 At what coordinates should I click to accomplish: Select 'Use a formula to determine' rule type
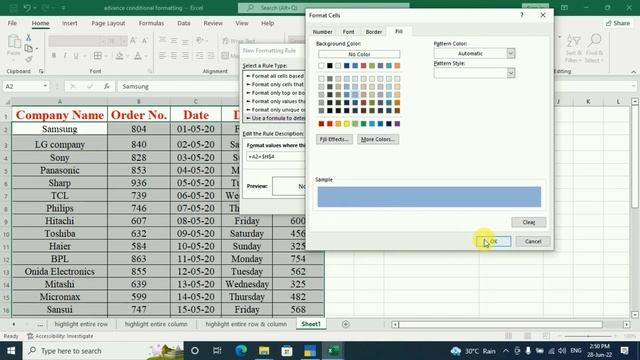(x=275, y=118)
